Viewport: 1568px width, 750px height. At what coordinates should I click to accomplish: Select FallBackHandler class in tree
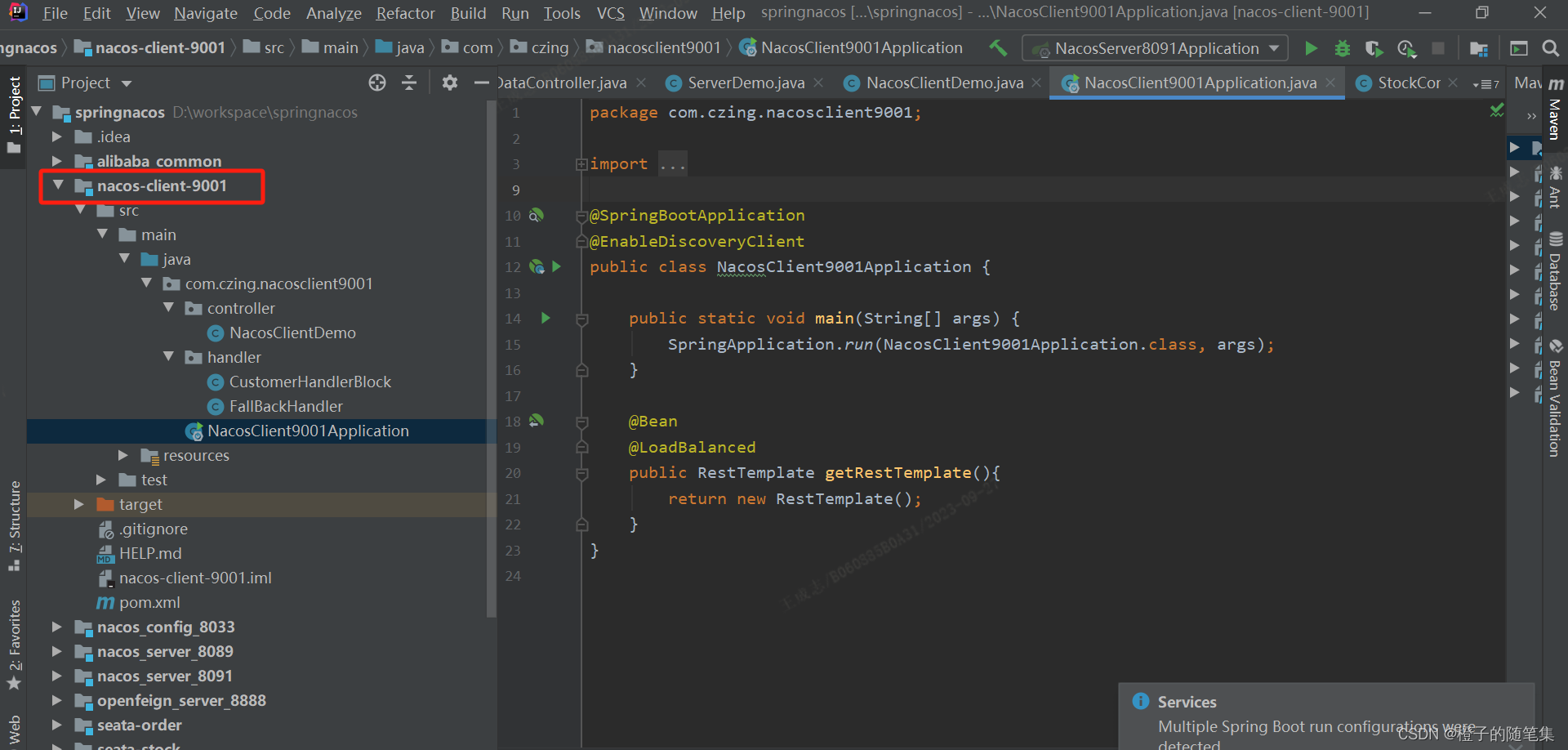pos(275,406)
